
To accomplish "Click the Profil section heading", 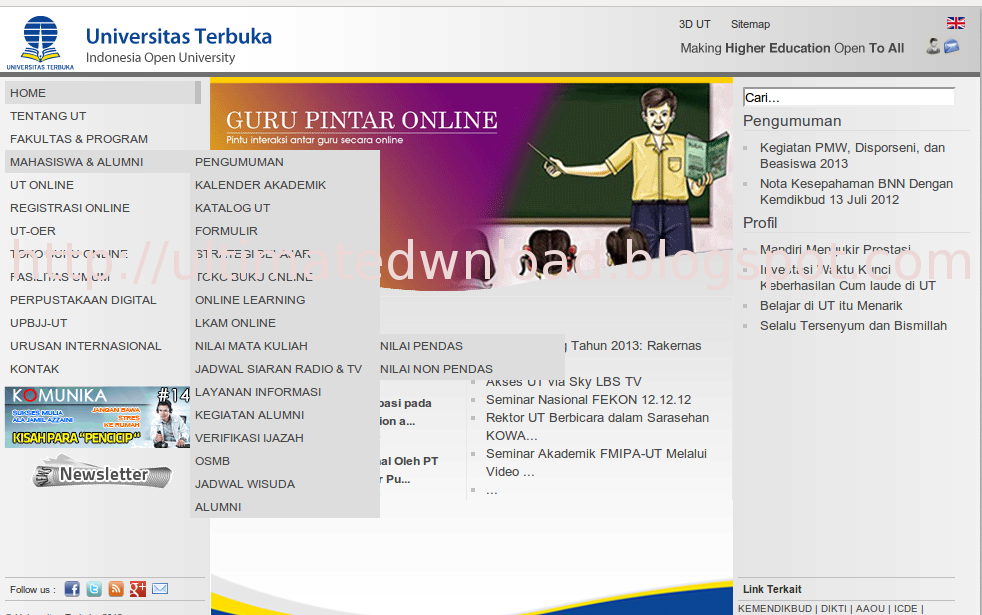I will click(x=760, y=223).
